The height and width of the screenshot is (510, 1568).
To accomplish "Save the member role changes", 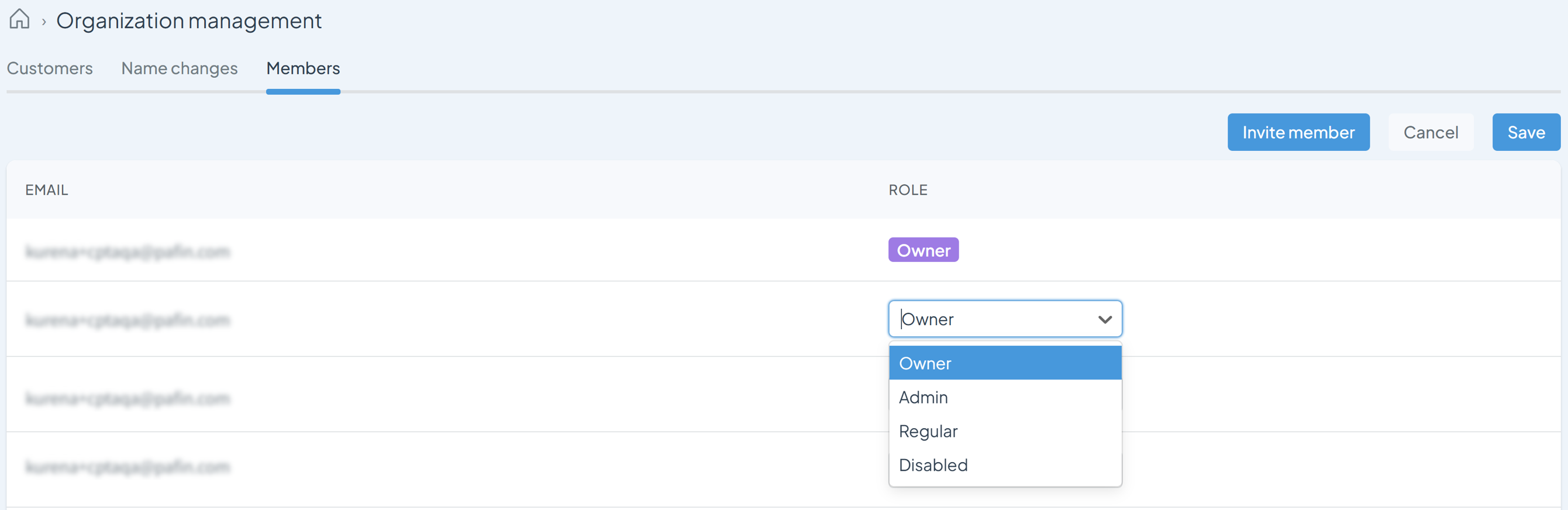I will [1526, 132].
